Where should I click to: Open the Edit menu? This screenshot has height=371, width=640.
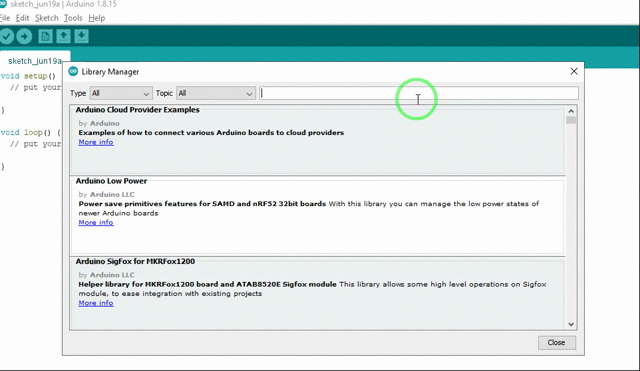click(22, 18)
